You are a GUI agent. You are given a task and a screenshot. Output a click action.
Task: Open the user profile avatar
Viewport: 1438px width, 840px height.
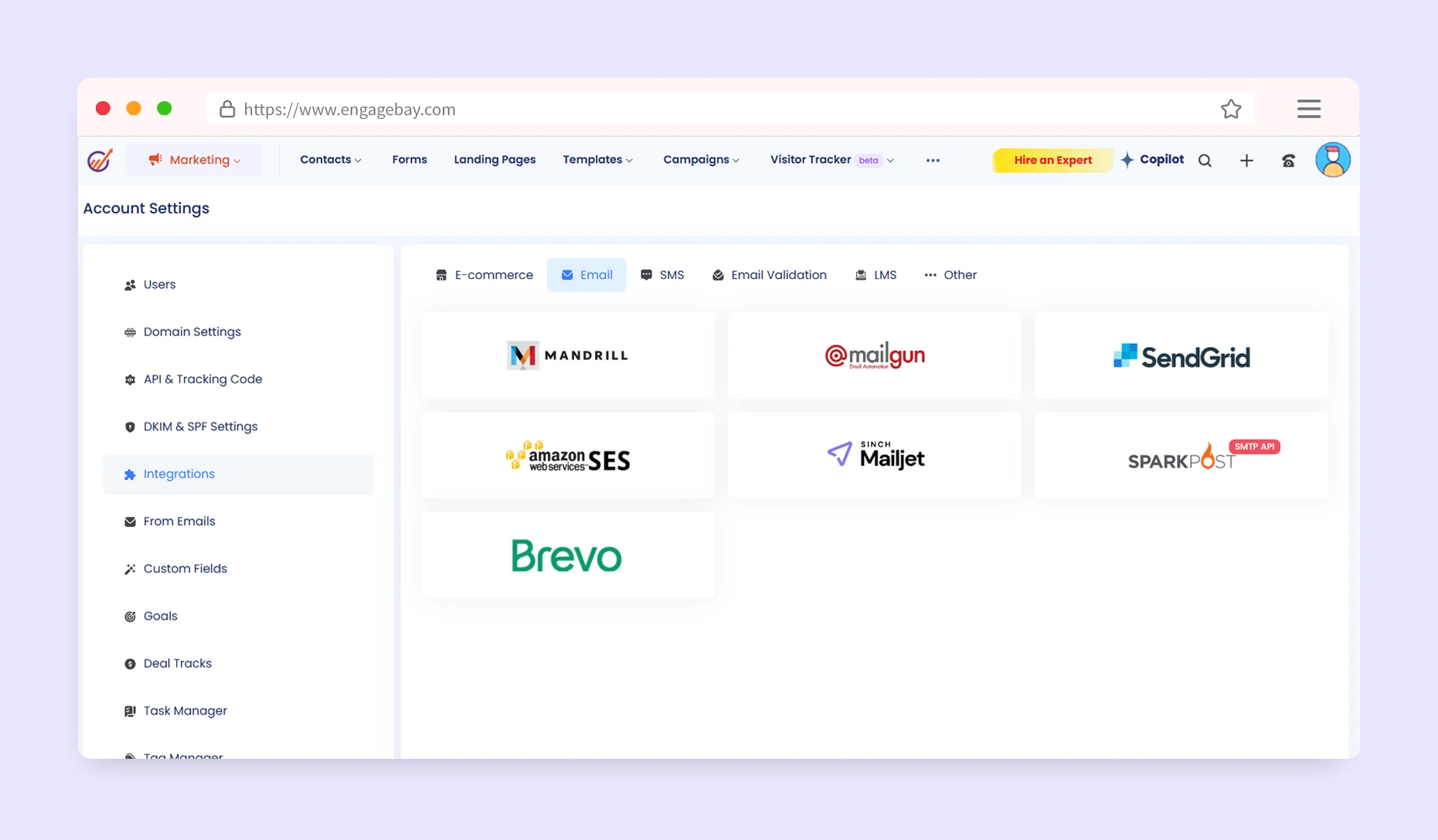pyautogui.click(x=1332, y=160)
